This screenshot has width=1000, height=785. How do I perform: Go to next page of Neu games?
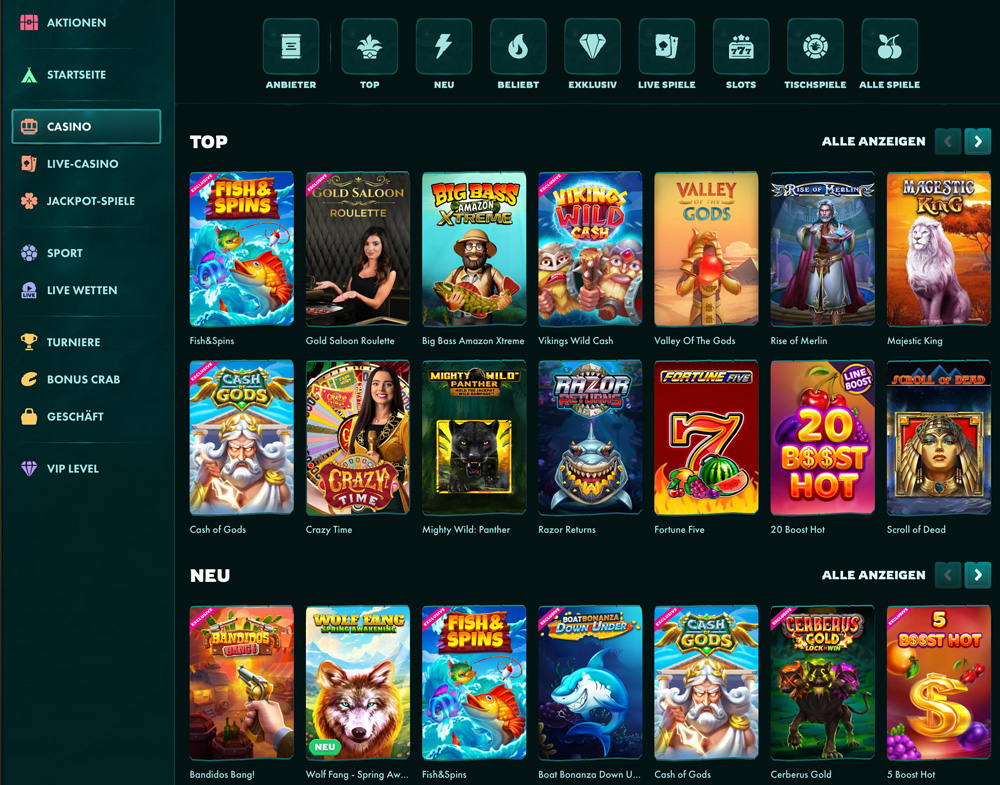978,575
